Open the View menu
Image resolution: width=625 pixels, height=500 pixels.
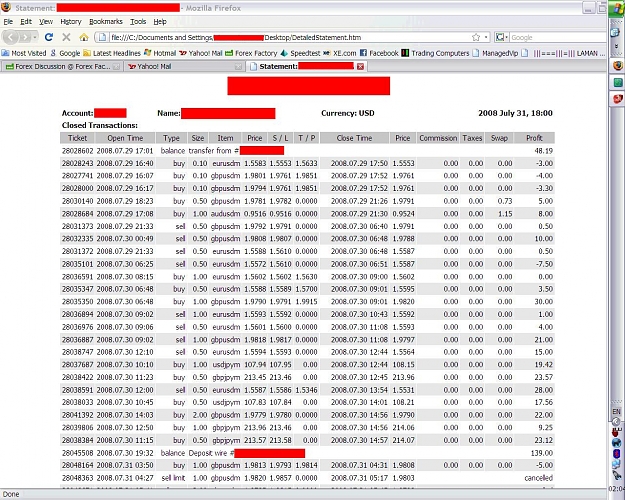click(x=46, y=22)
